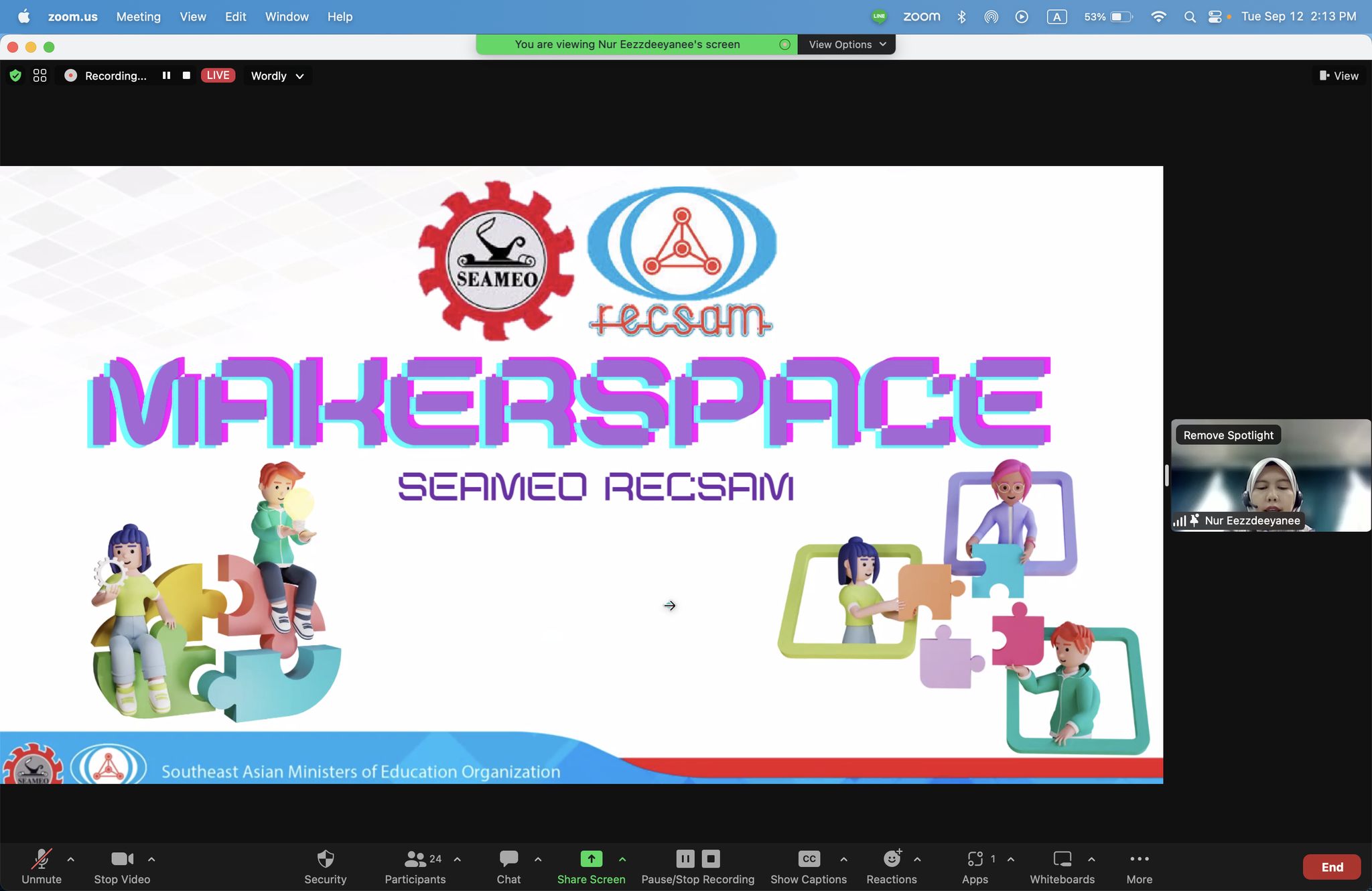
Task: Open Bluetooth menu bar icon
Action: 961,17
